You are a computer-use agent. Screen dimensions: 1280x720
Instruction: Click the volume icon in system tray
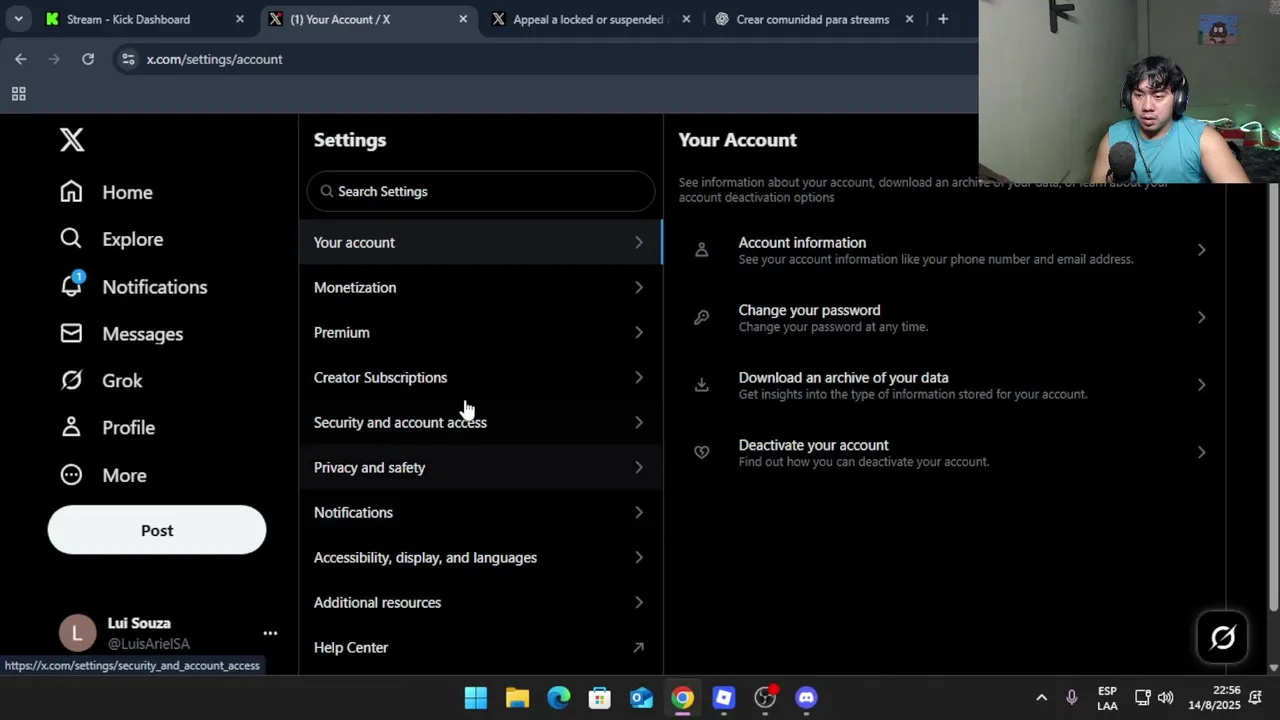pyautogui.click(x=1165, y=698)
